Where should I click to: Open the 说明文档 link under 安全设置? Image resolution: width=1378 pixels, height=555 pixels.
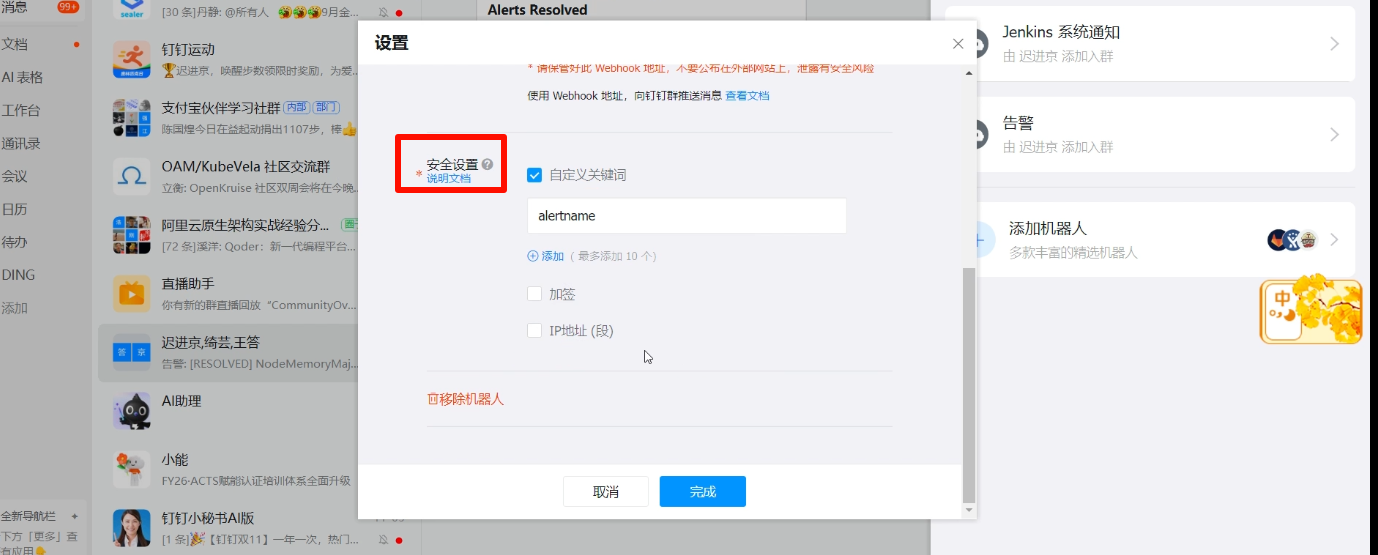[x=449, y=178]
